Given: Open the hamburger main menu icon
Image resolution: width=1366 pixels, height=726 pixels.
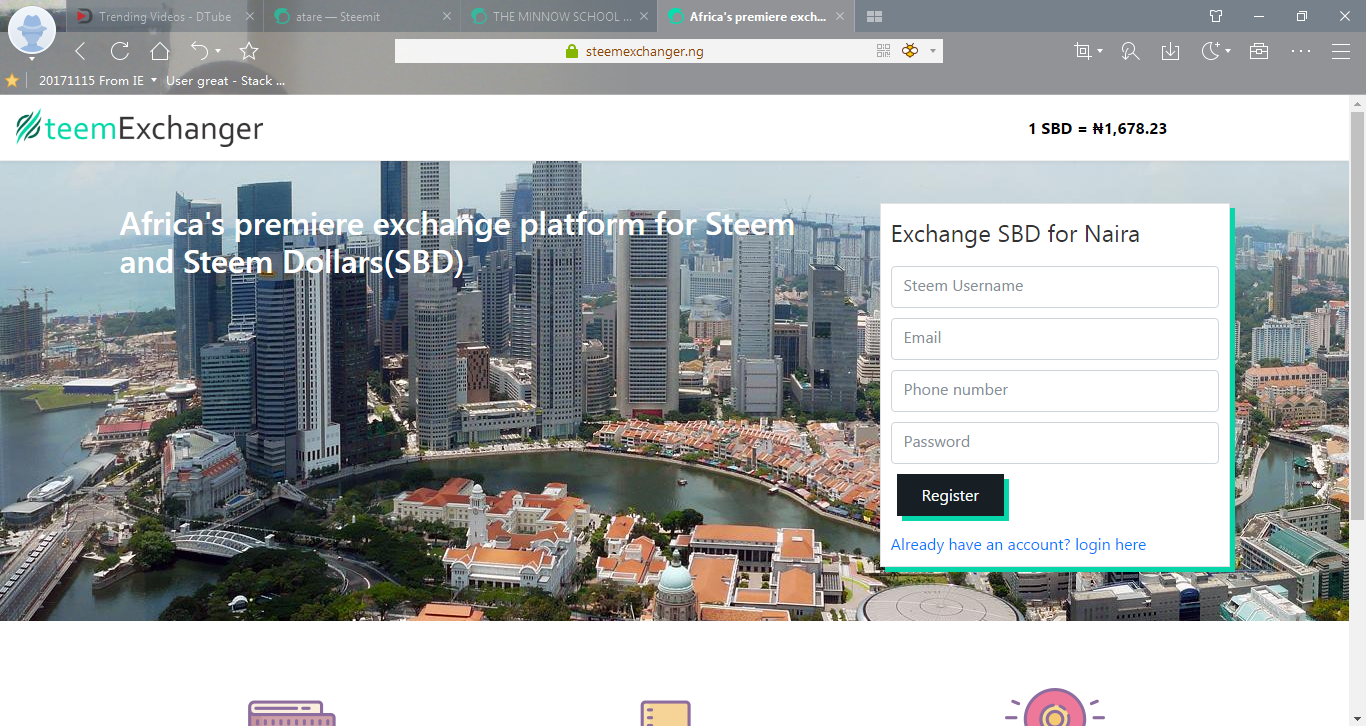Looking at the screenshot, I should click(x=1341, y=51).
